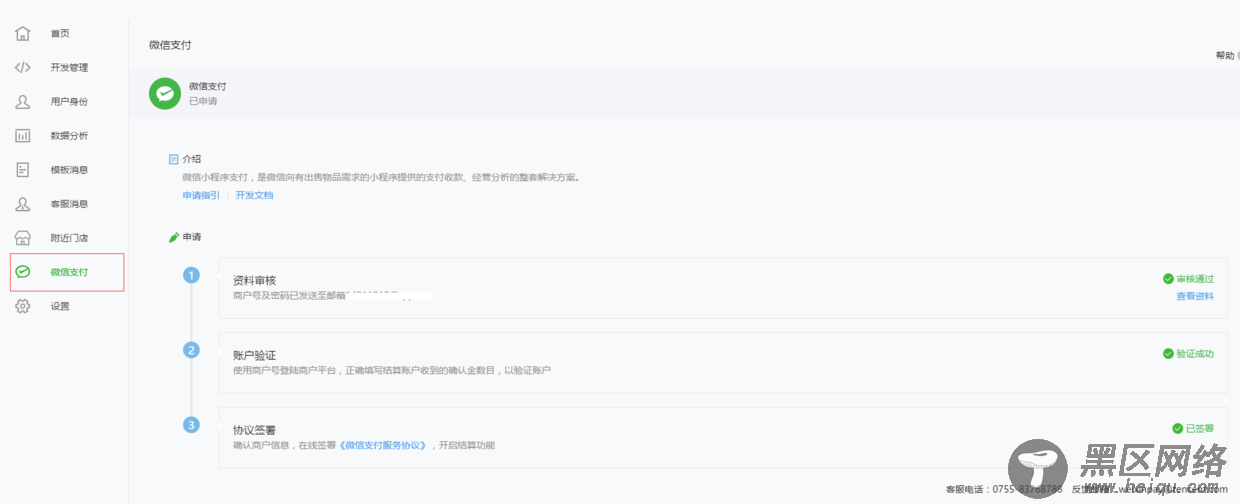Image resolution: width=1240 pixels, height=504 pixels.
Task: Click the person icon beside 用户身份
Action: (22, 101)
